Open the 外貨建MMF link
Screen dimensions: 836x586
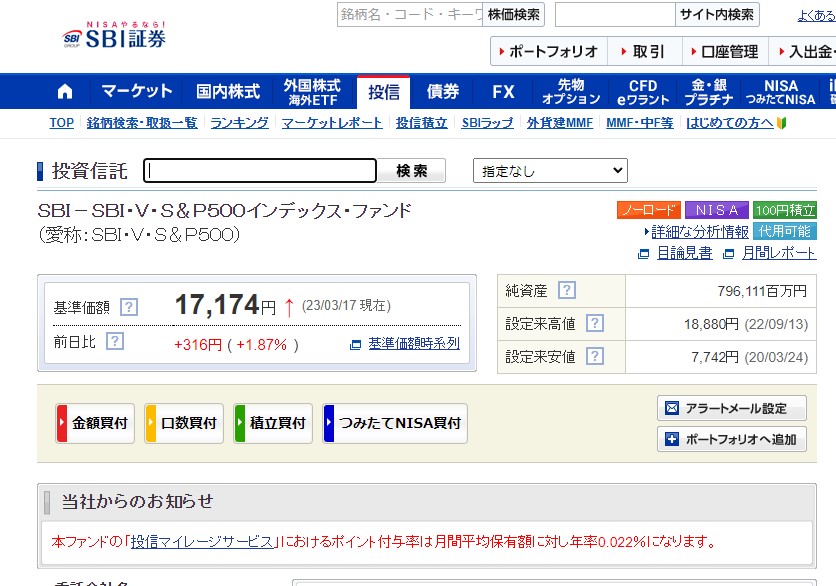(x=560, y=123)
